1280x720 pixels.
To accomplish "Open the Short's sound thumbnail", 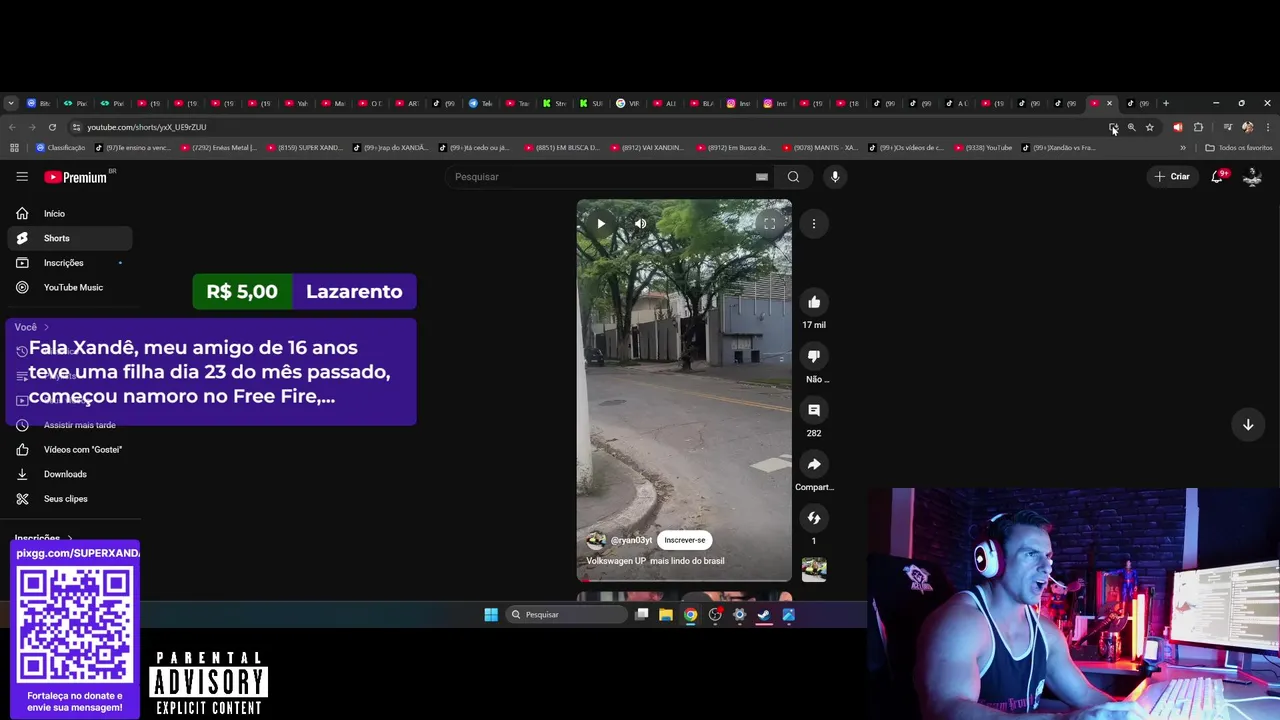I will tap(814, 569).
